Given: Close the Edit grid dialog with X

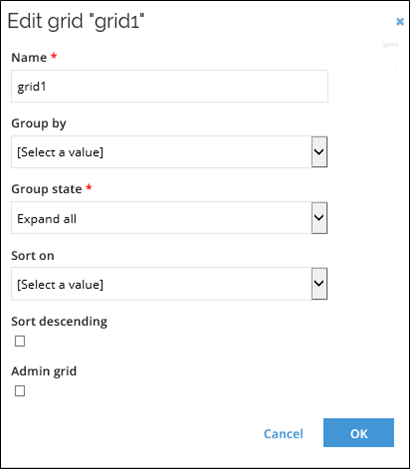Looking at the screenshot, I should [400, 22].
